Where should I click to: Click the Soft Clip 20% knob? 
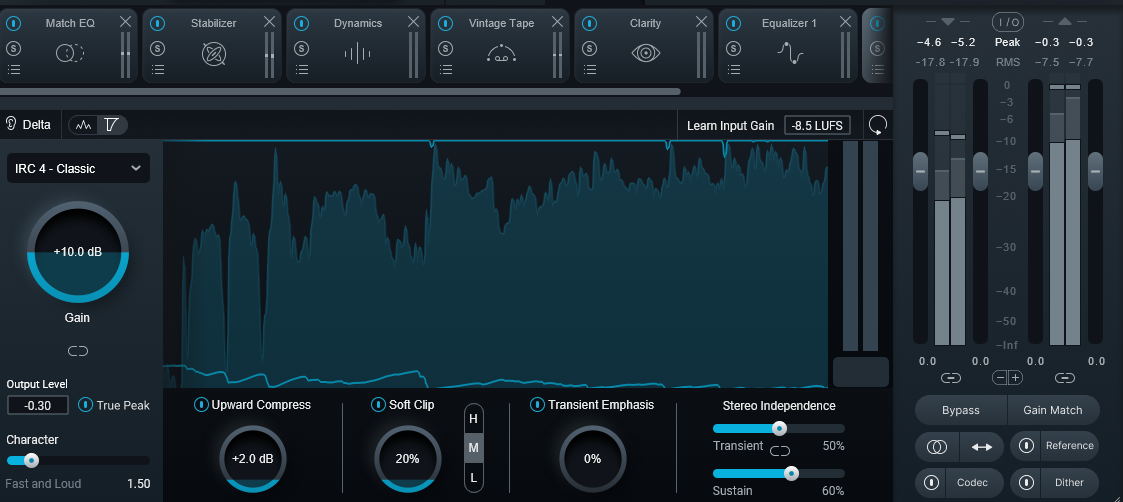pos(408,459)
